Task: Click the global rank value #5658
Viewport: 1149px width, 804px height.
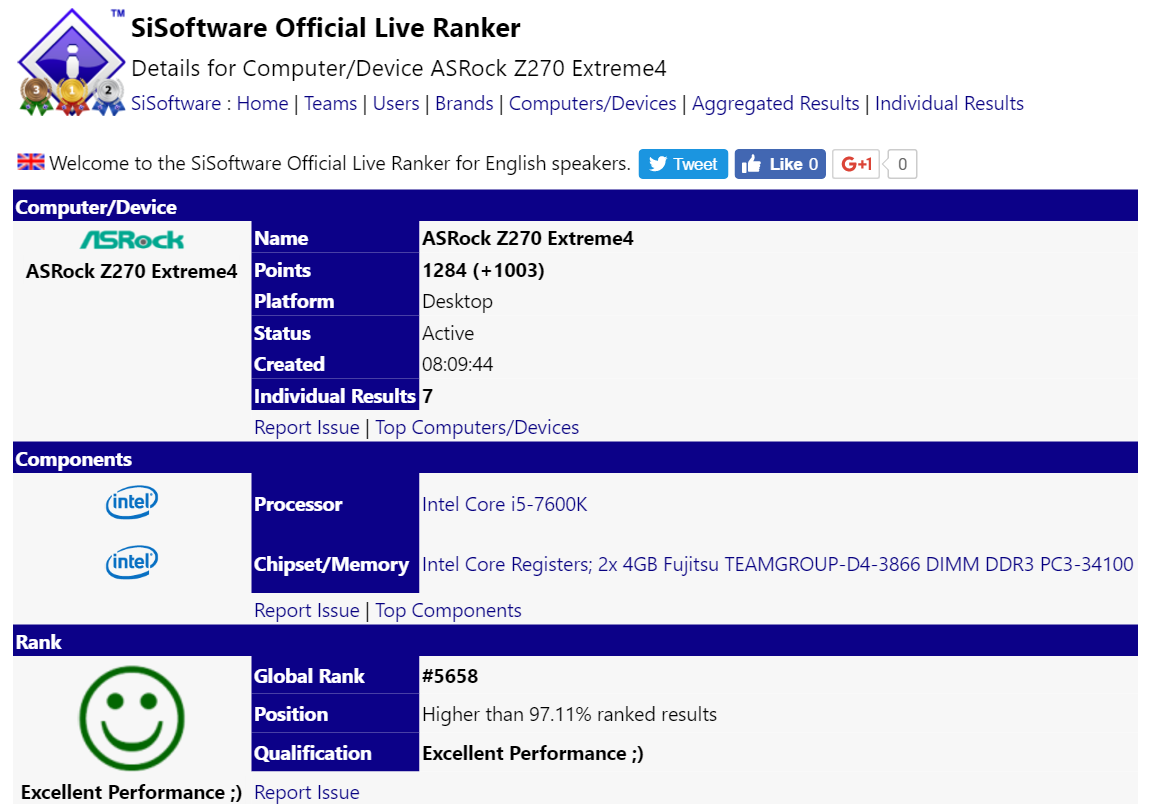Action: [450, 676]
